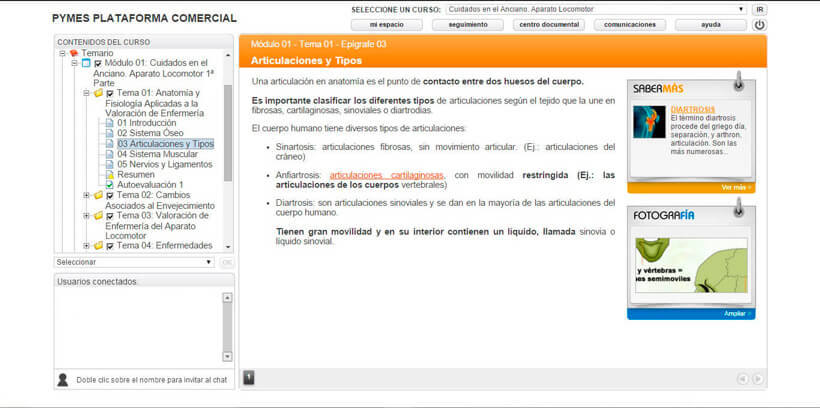Click the Tema 04 yellow folder icon
This screenshot has width=820, height=408.
[98, 245]
